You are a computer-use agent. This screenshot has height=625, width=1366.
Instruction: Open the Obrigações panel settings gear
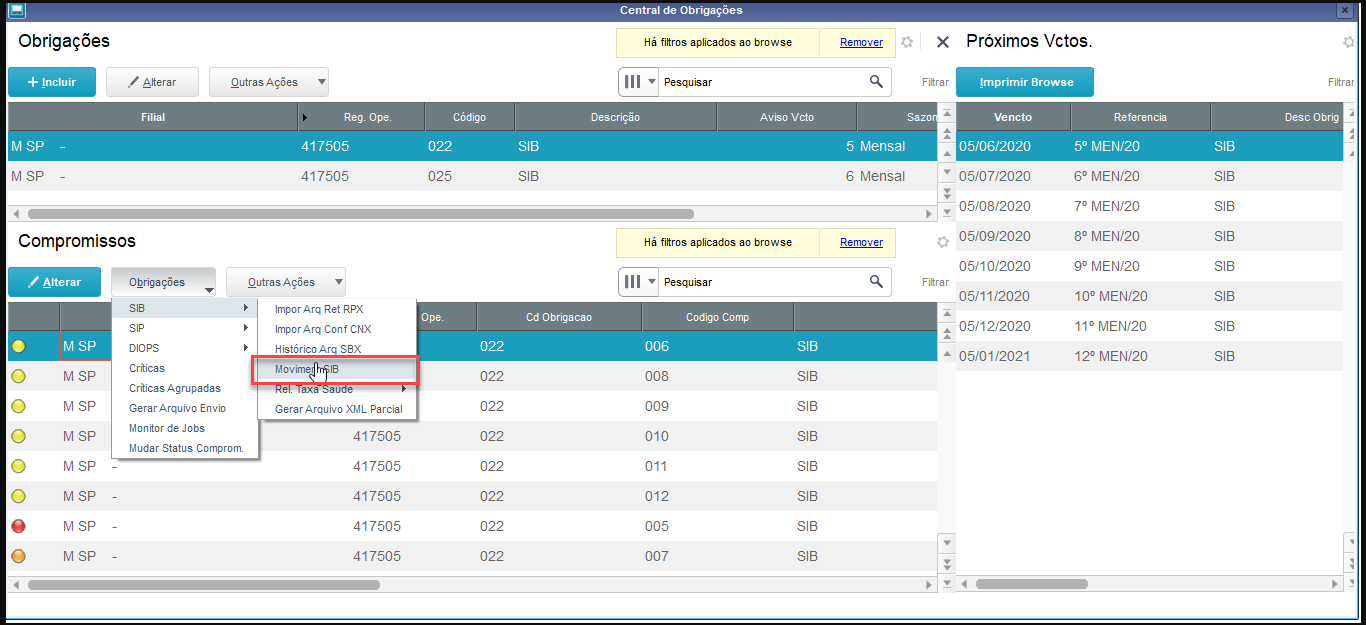click(x=907, y=42)
